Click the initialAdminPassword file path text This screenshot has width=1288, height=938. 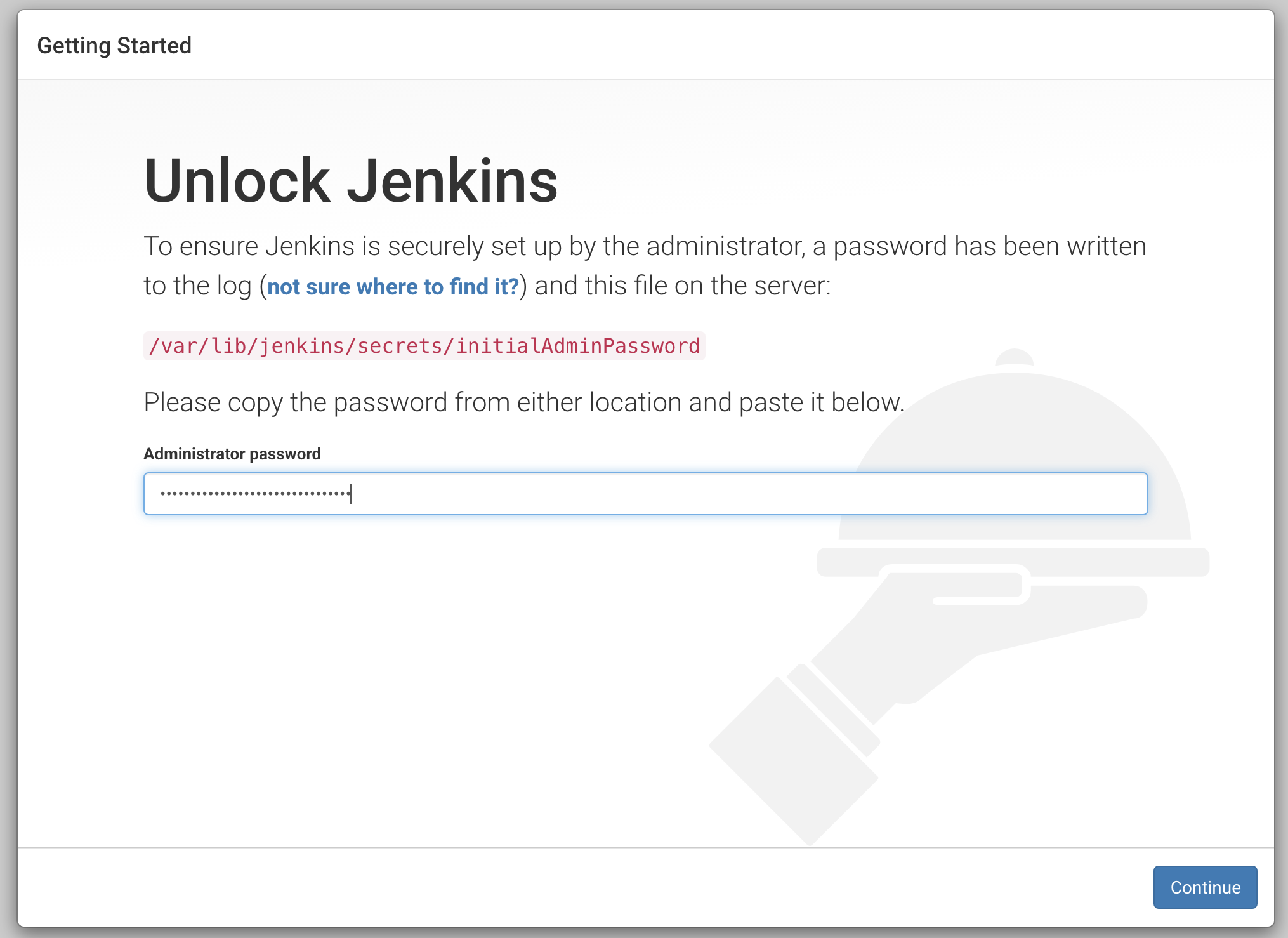coord(424,346)
